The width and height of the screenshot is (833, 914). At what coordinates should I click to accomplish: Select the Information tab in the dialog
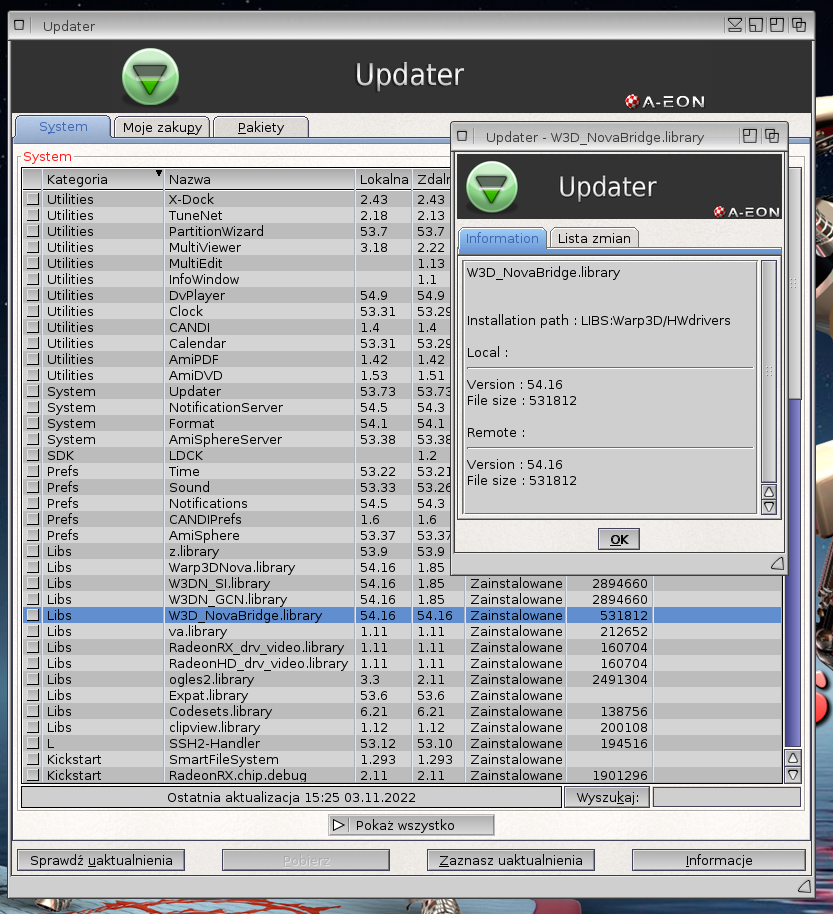[x=502, y=238]
